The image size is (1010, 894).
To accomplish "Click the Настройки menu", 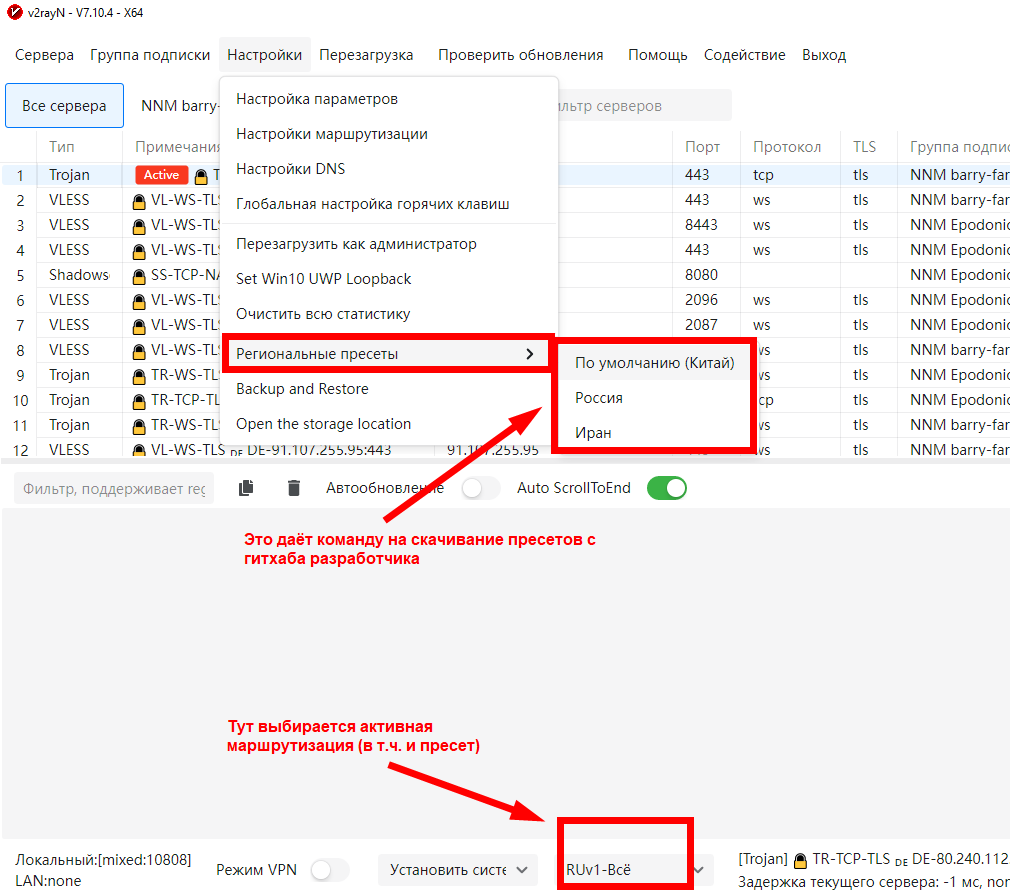I will [265, 55].
